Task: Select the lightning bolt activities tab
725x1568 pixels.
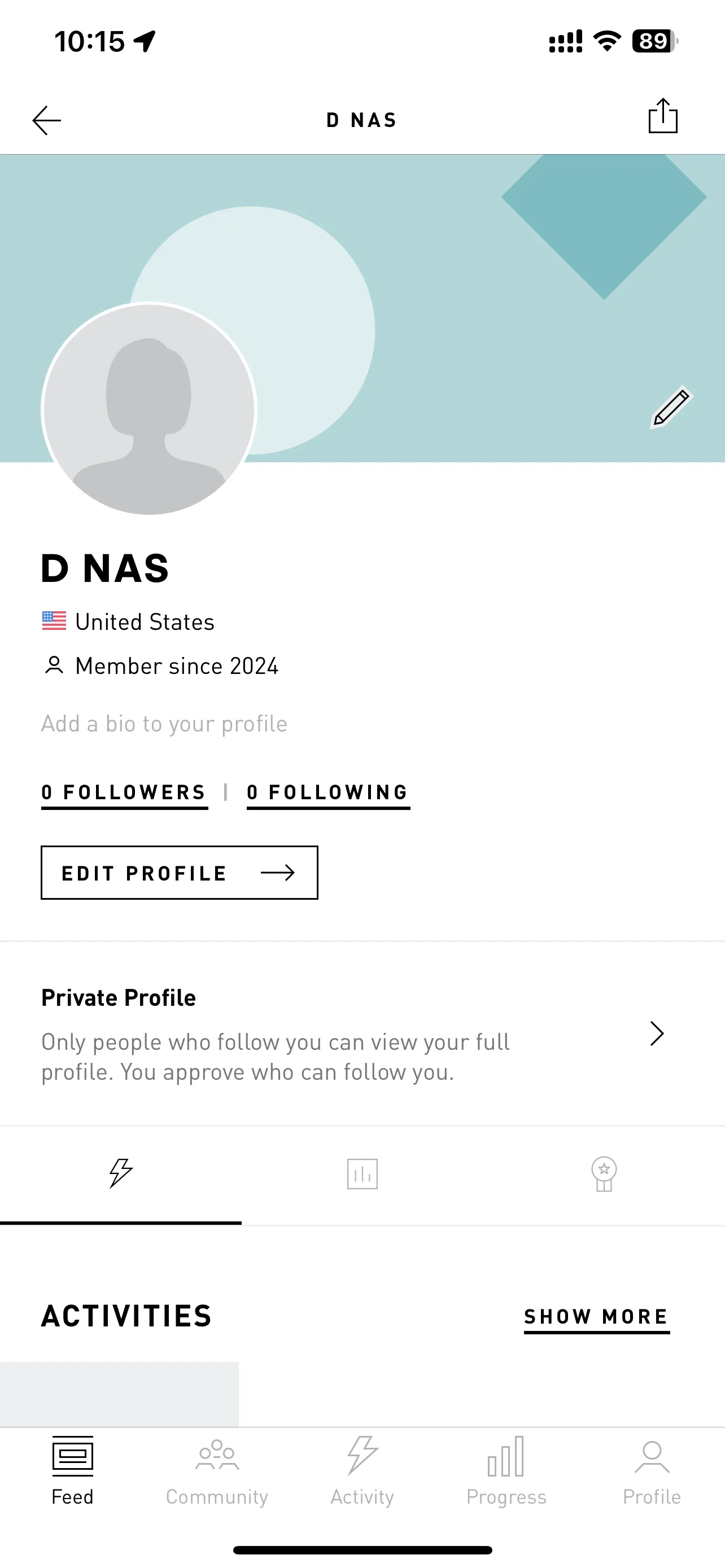Action: click(120, 1173)
